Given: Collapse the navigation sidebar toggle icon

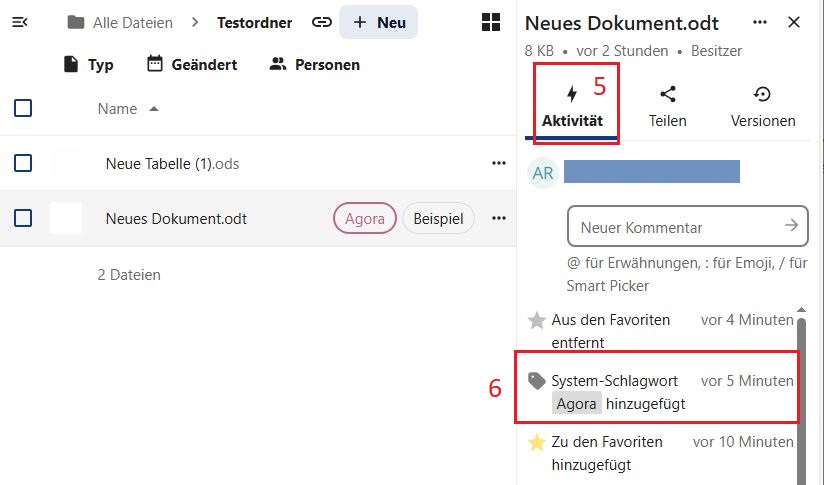Looking at the screenshot, I should pyautogui.click(x=19, y=22).
